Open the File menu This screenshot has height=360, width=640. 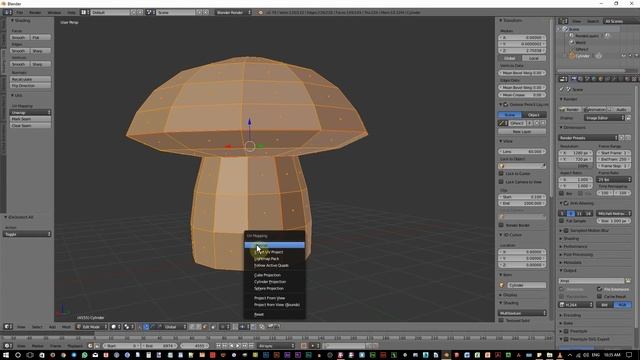pyautogui.click(x=20, y=13)
